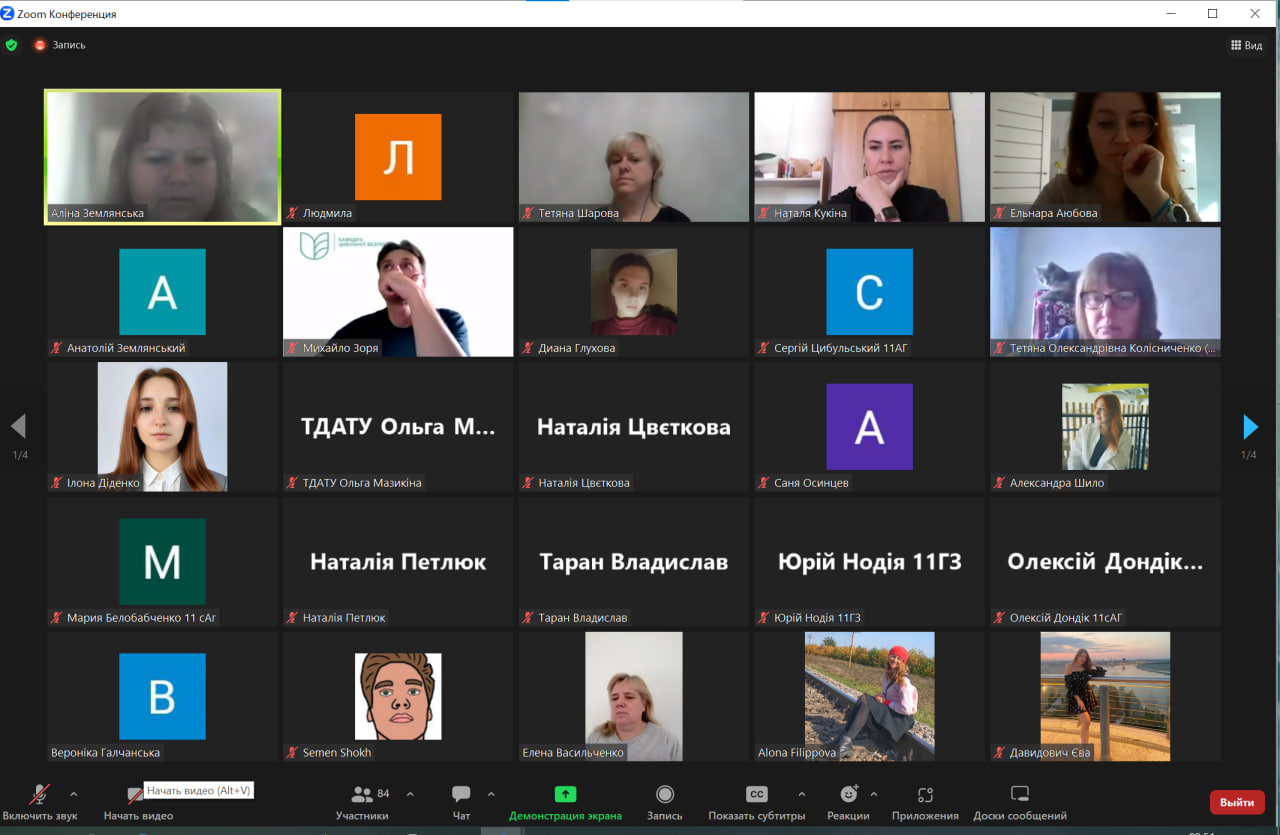
Task: Click Александра Шило's profile photo
Action: coord(1105,427)
